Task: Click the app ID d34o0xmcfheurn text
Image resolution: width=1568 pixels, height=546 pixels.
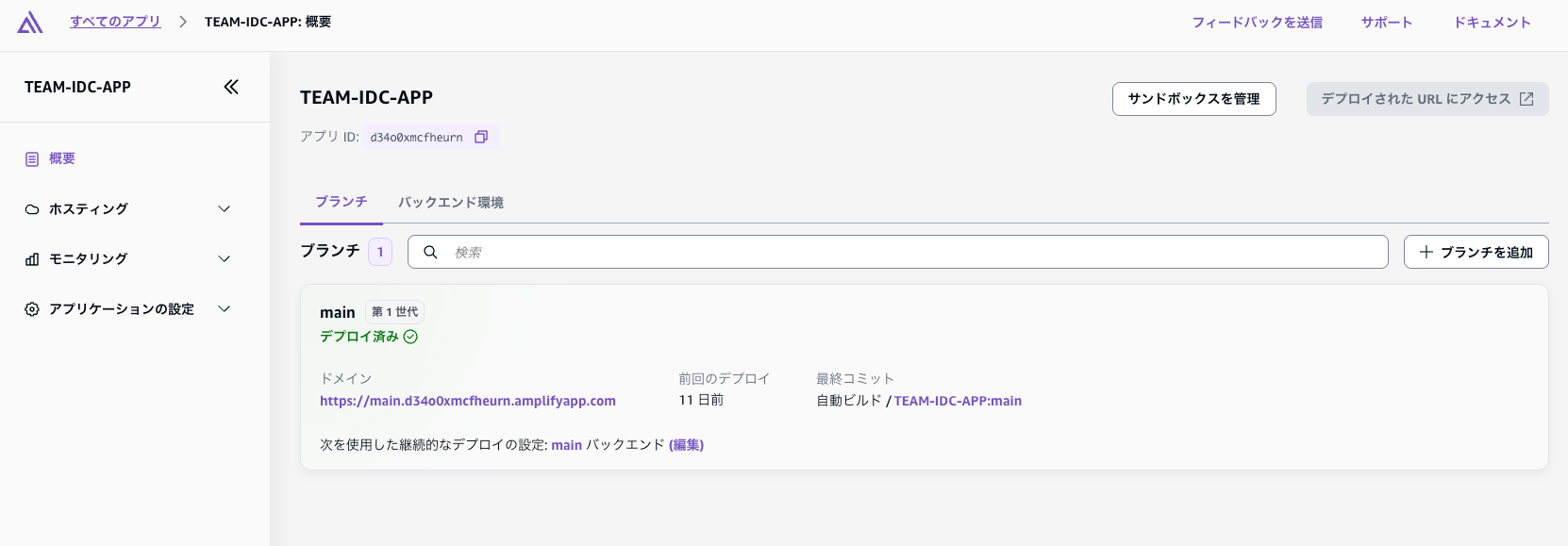Action: pyautogui.click(x=416, y=138)
